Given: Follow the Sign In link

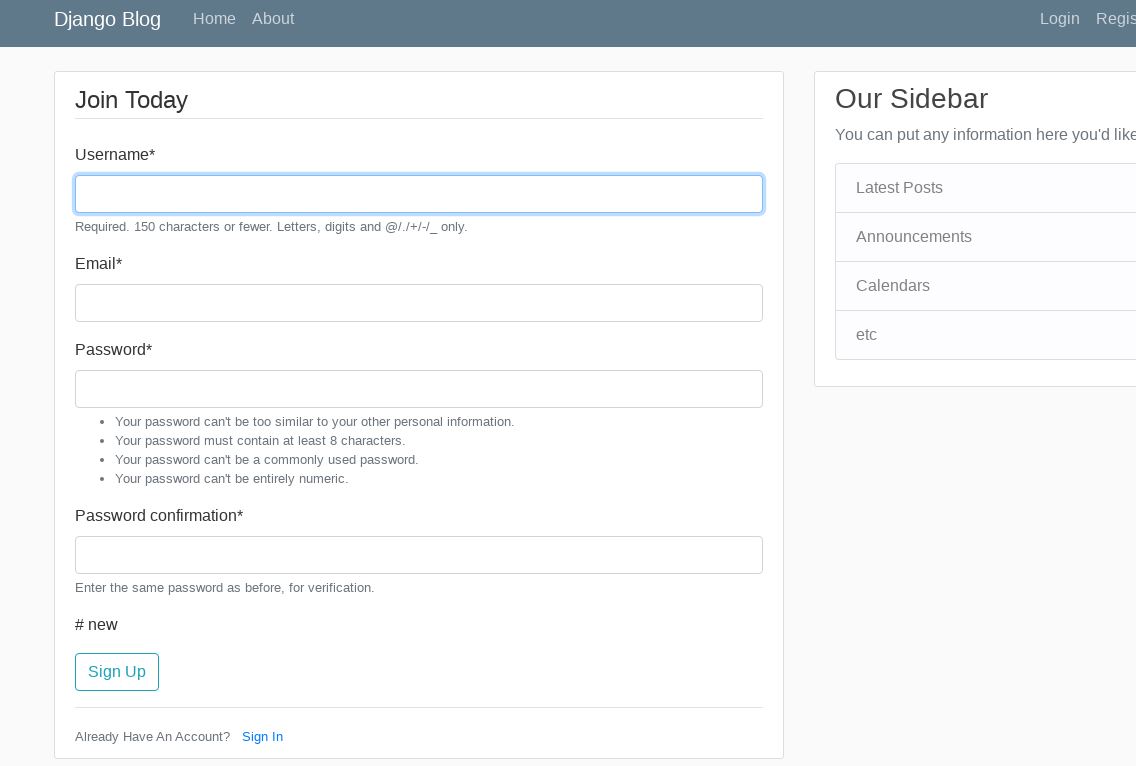Looking at the screenshot, I should pyautogui.click(x=262, y=737).
